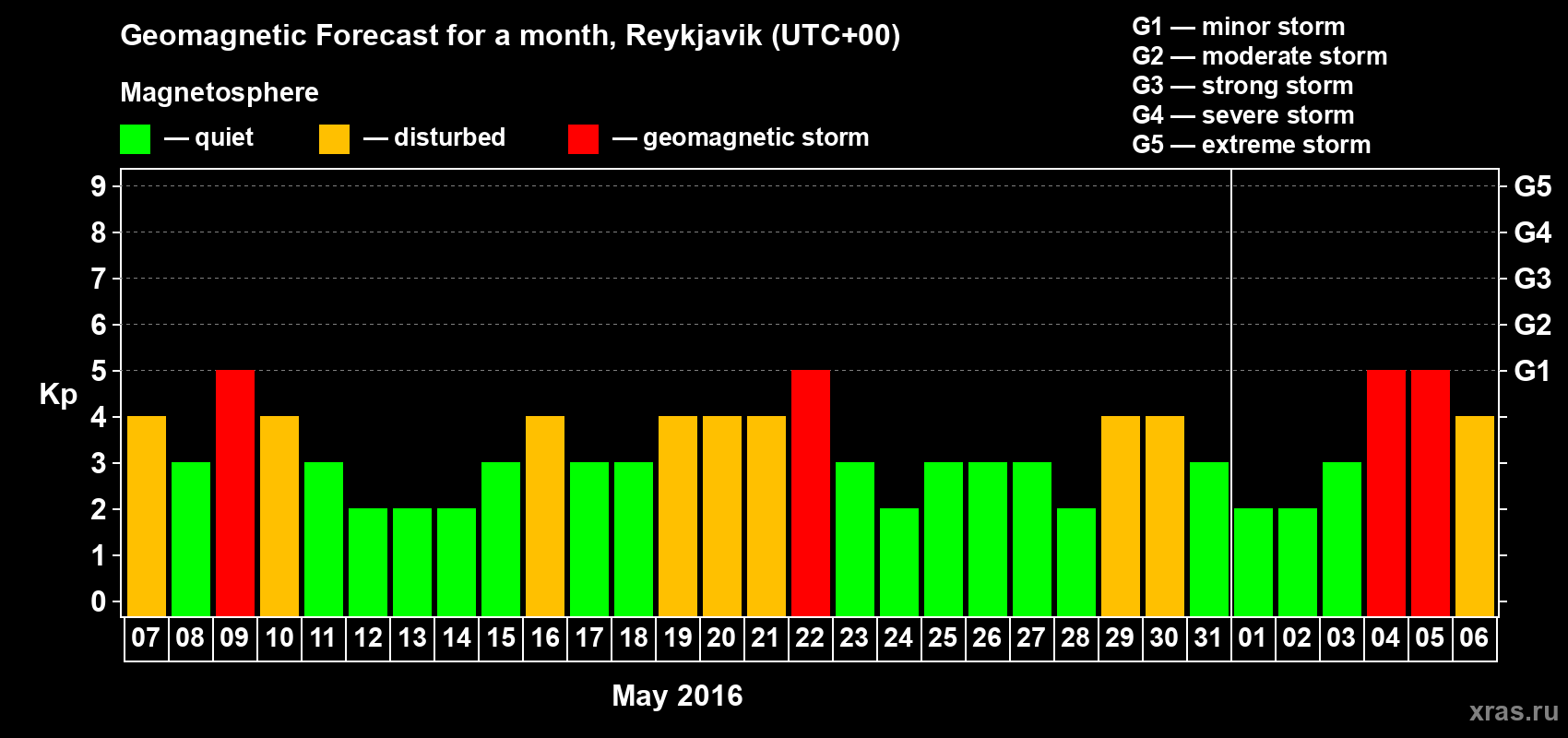The image size is (1568, 738).
Task: Click the 'Kp' axis title
Action: click(x=58, y=395)
